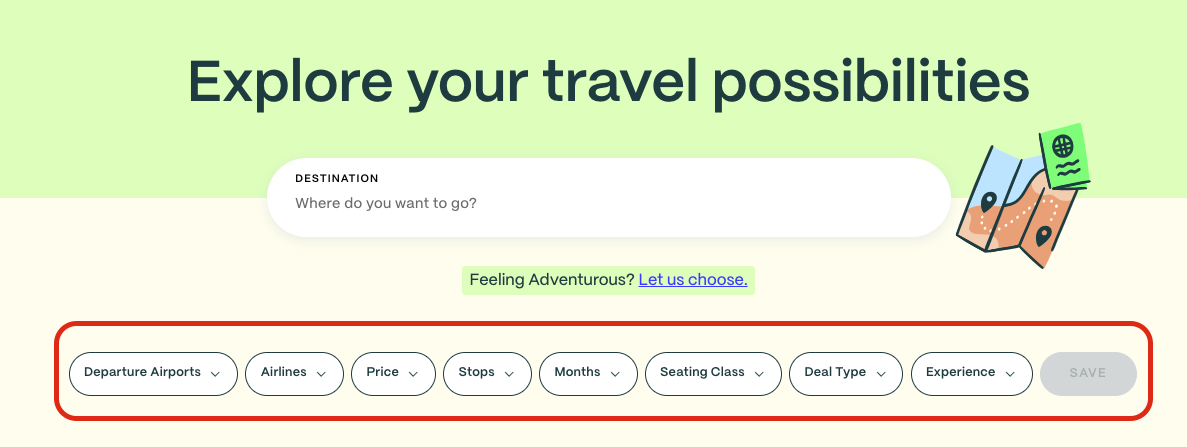Click the chevron arrow next to Experience
1187x447 pixels.
(1010, 374)
